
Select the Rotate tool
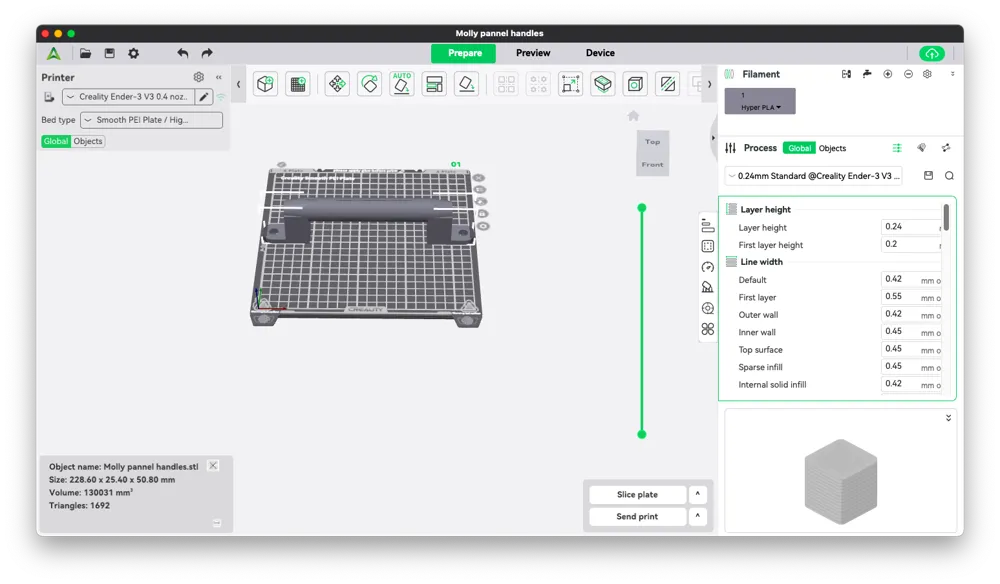click(x=369, y=84)
